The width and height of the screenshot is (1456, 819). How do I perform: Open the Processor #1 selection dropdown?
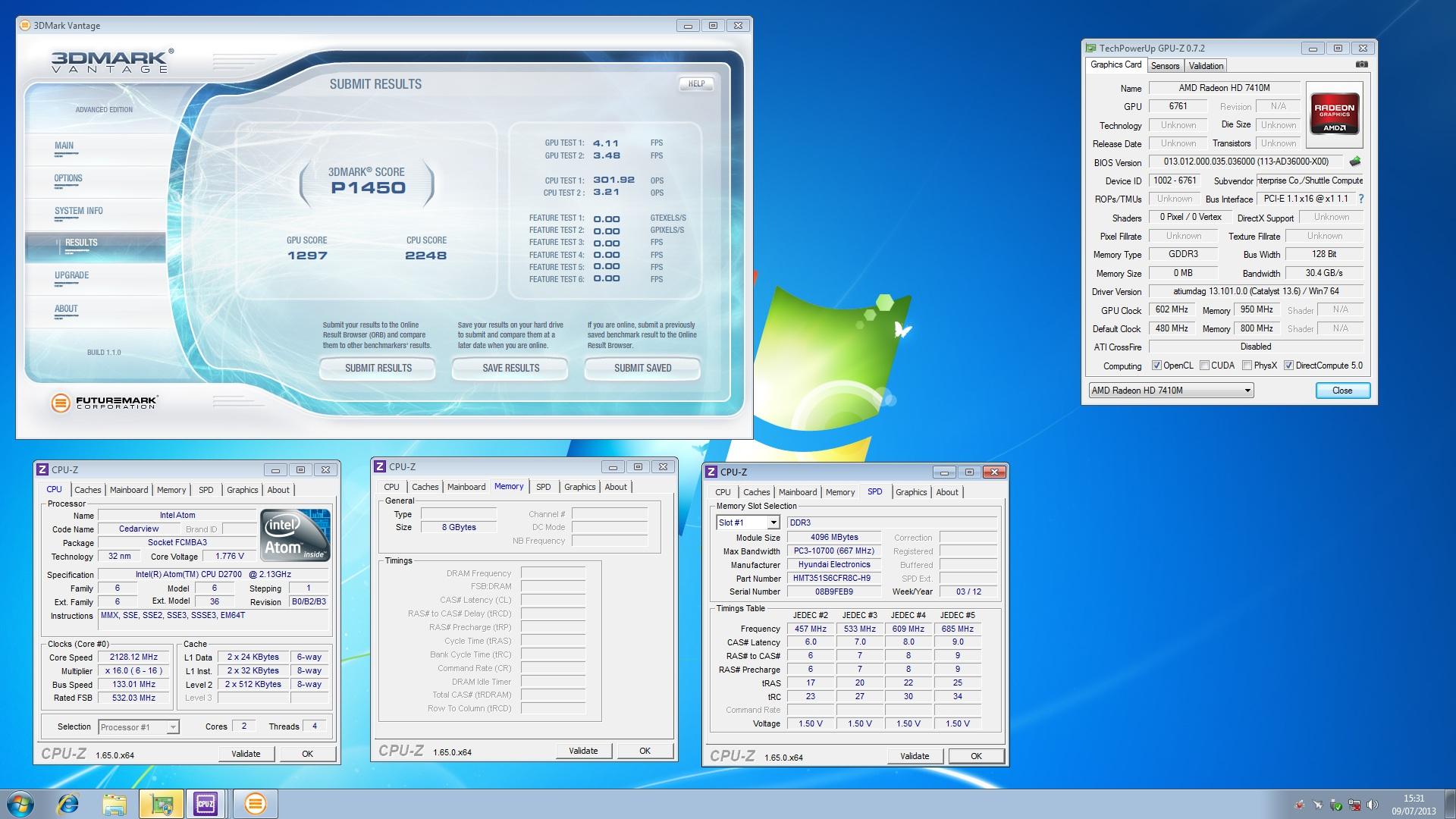tap(139, 727)
